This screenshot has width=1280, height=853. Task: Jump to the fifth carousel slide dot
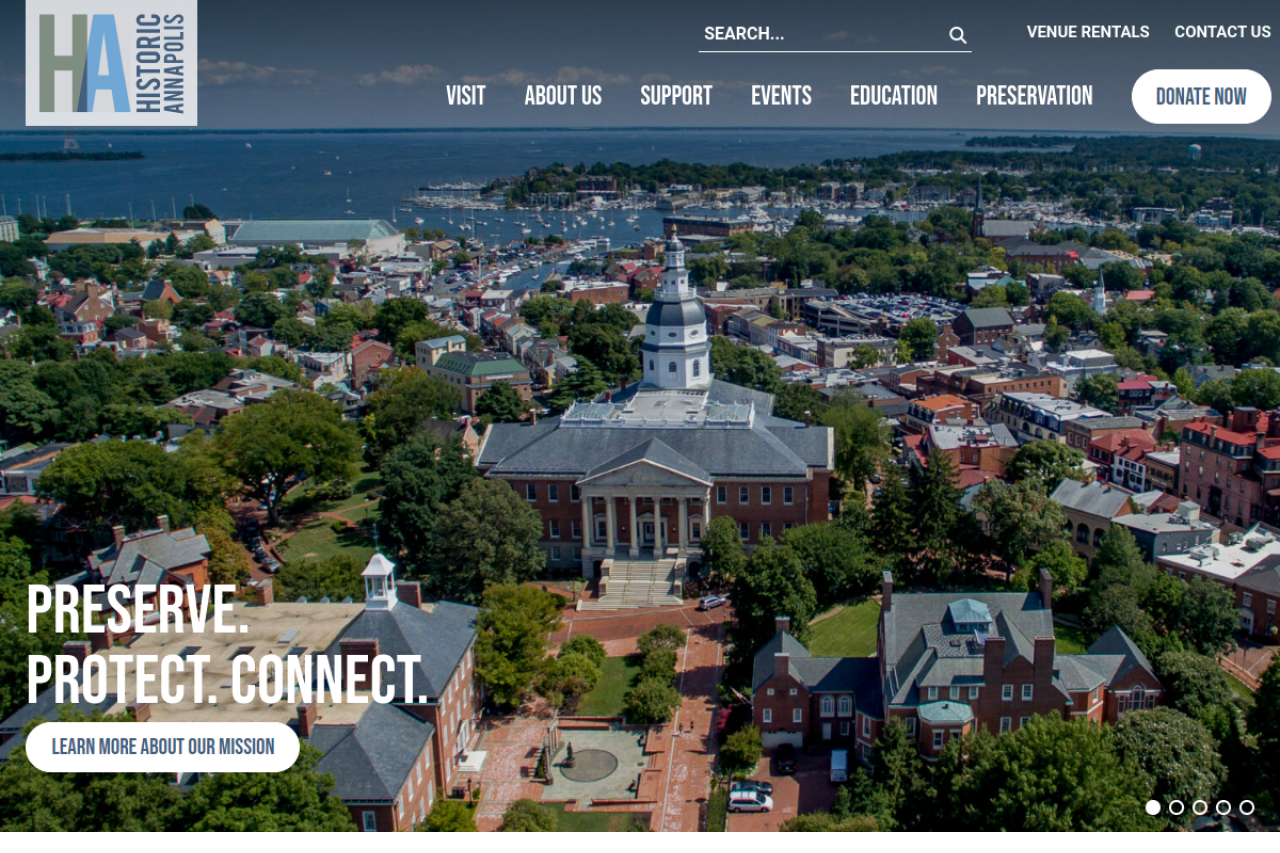tap(1247, 807)
